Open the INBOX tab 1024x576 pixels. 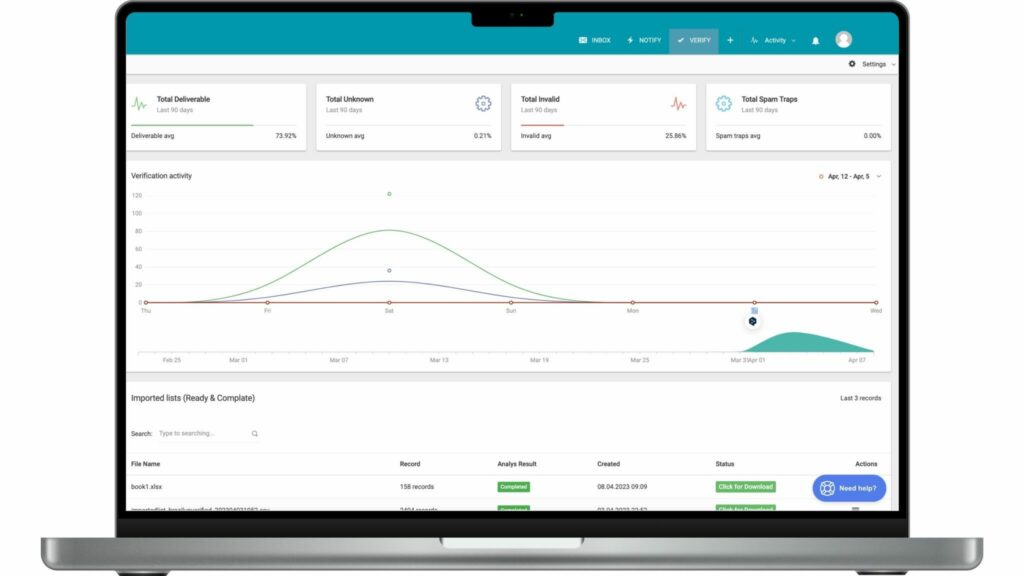[594, 41]
